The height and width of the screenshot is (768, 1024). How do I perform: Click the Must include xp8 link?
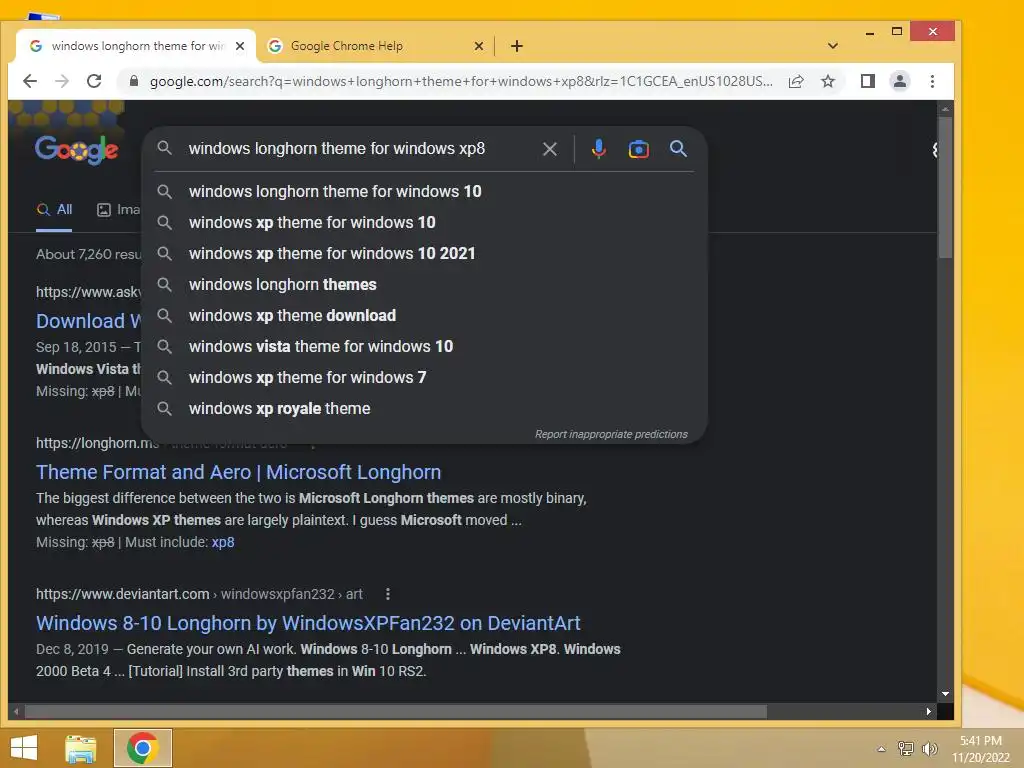point(223,542)
